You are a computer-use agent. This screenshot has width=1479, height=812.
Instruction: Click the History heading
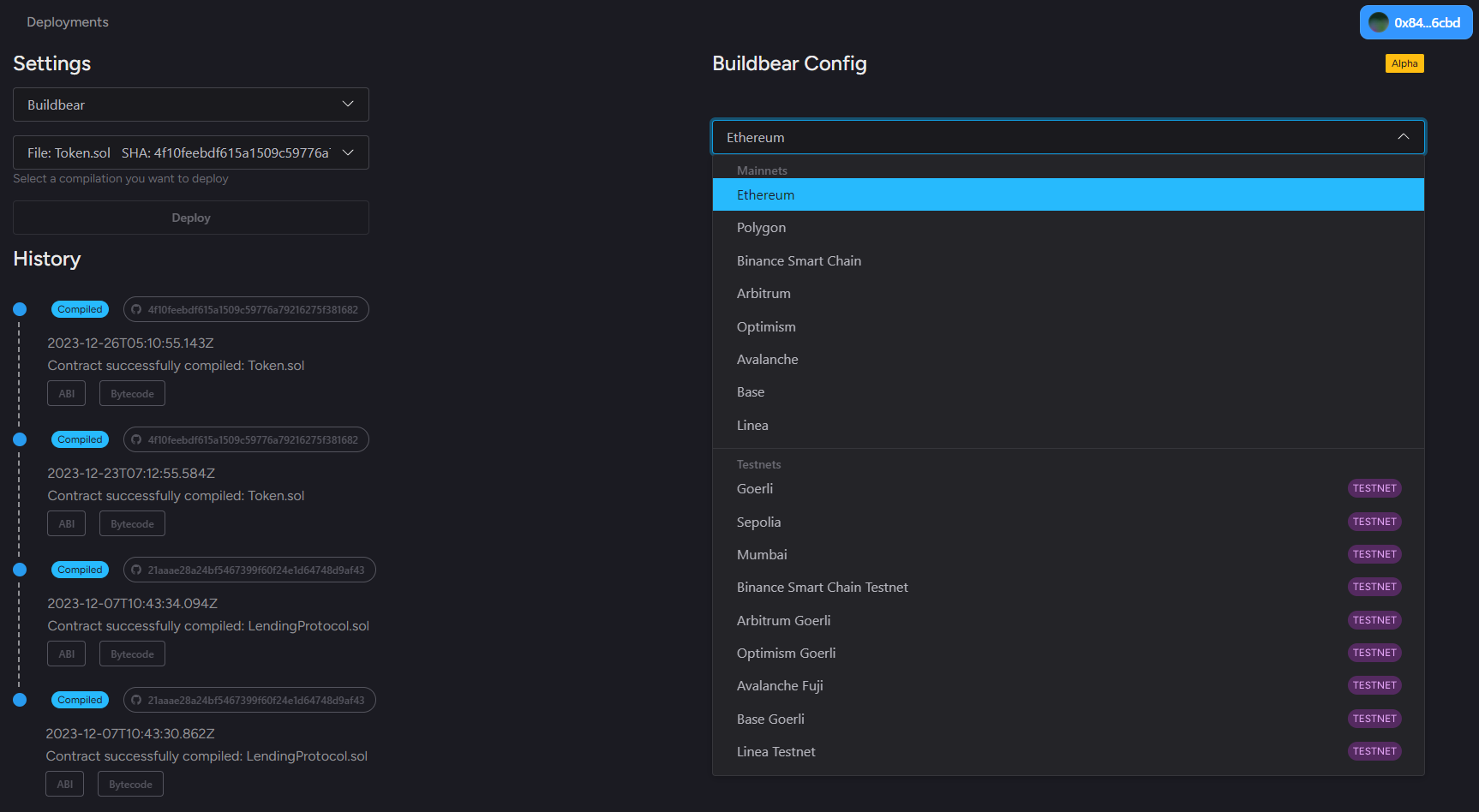(47, 259)
